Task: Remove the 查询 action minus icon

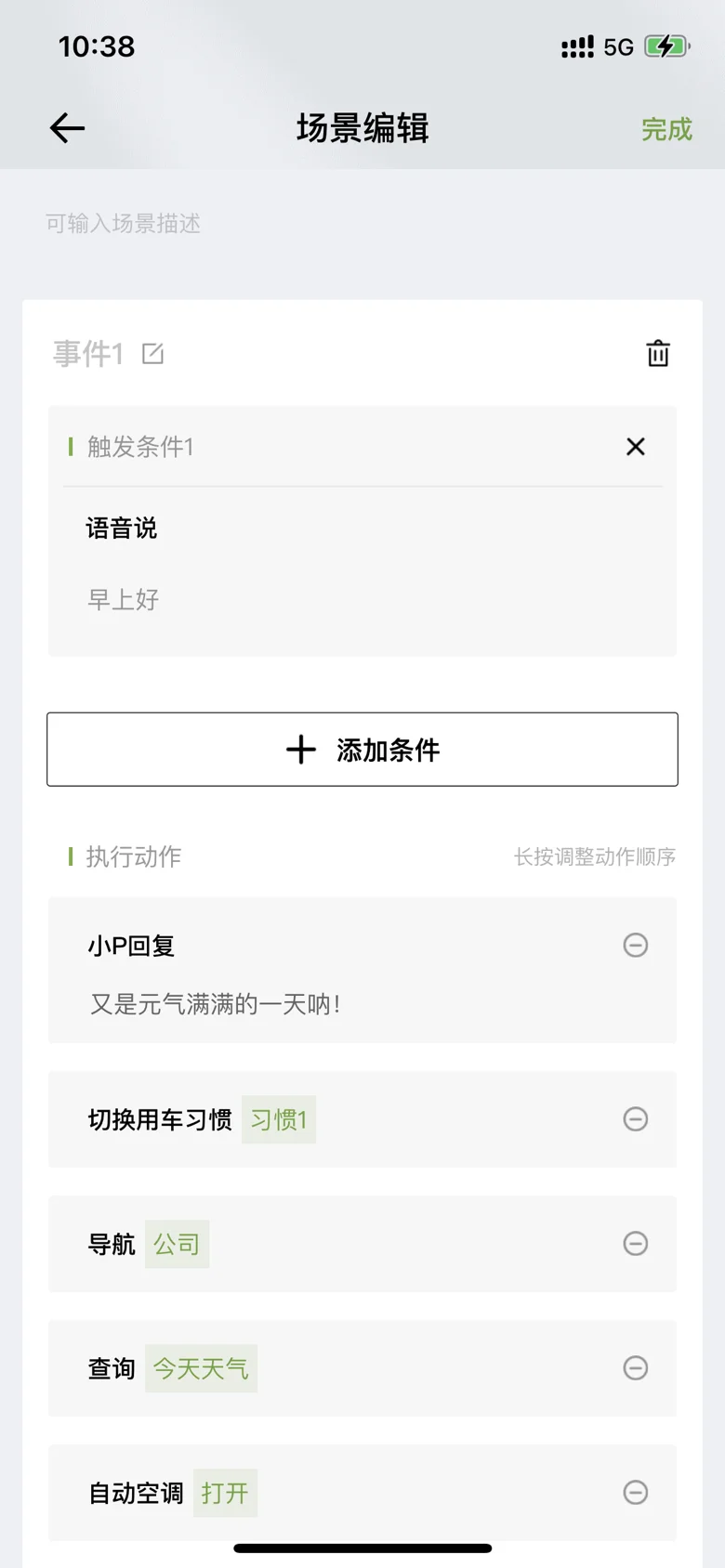Action: [636, 1367]
